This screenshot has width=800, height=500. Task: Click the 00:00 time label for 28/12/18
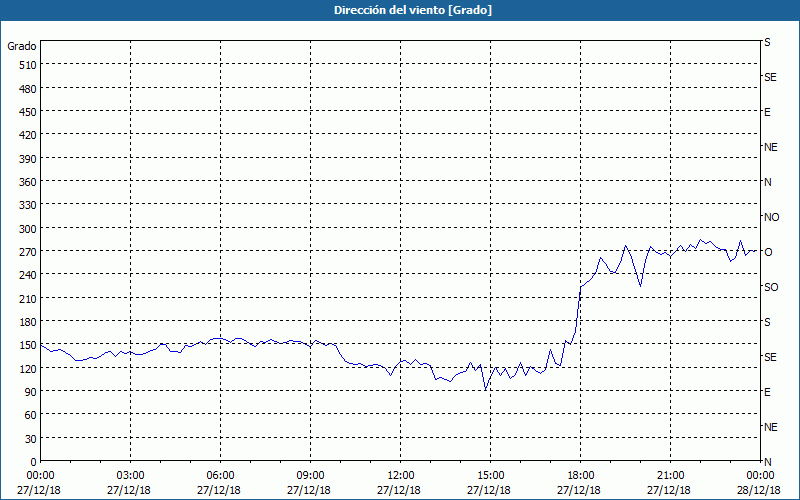[760, 476]
